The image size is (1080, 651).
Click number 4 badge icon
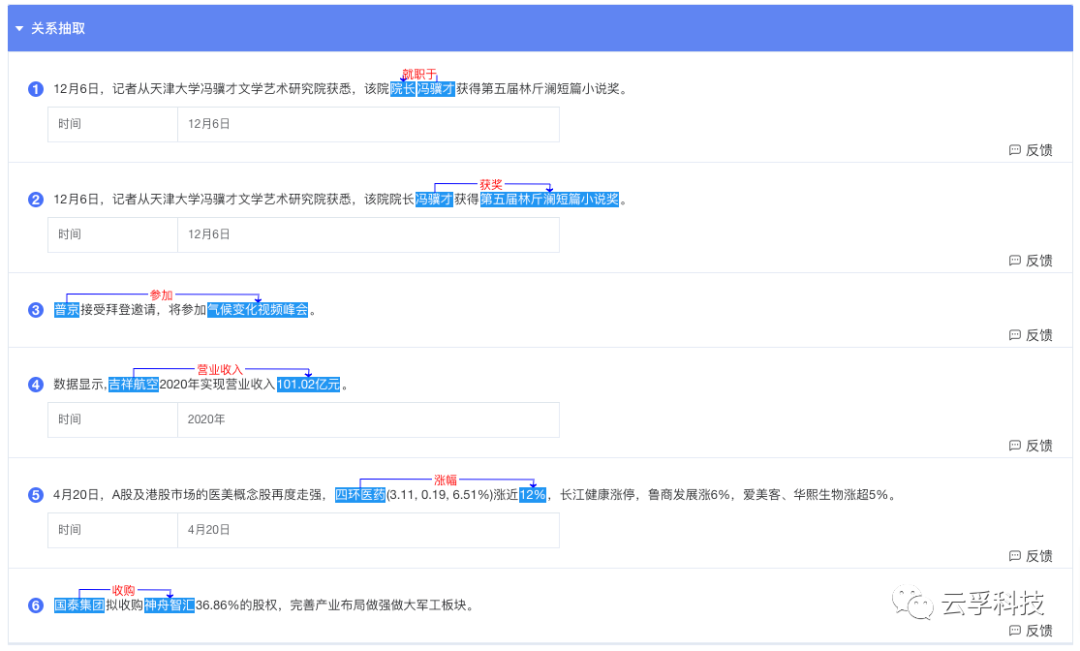click(x=36, y=384)
